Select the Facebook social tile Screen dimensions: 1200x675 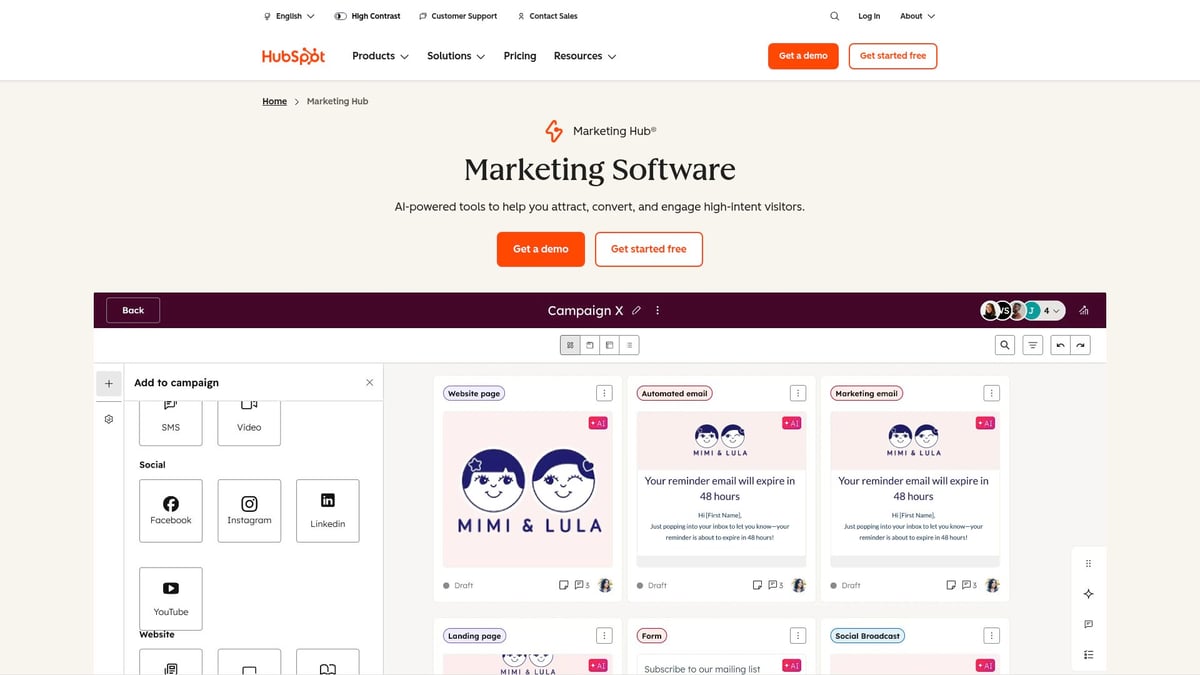pos(171,510)
